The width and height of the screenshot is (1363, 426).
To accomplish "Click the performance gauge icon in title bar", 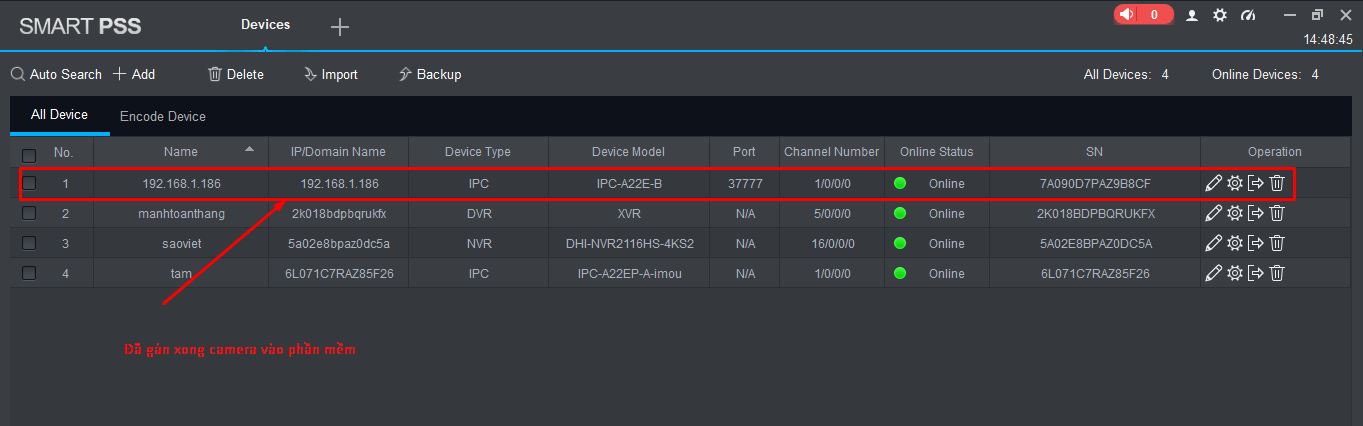I will [x=1247, y=15].
